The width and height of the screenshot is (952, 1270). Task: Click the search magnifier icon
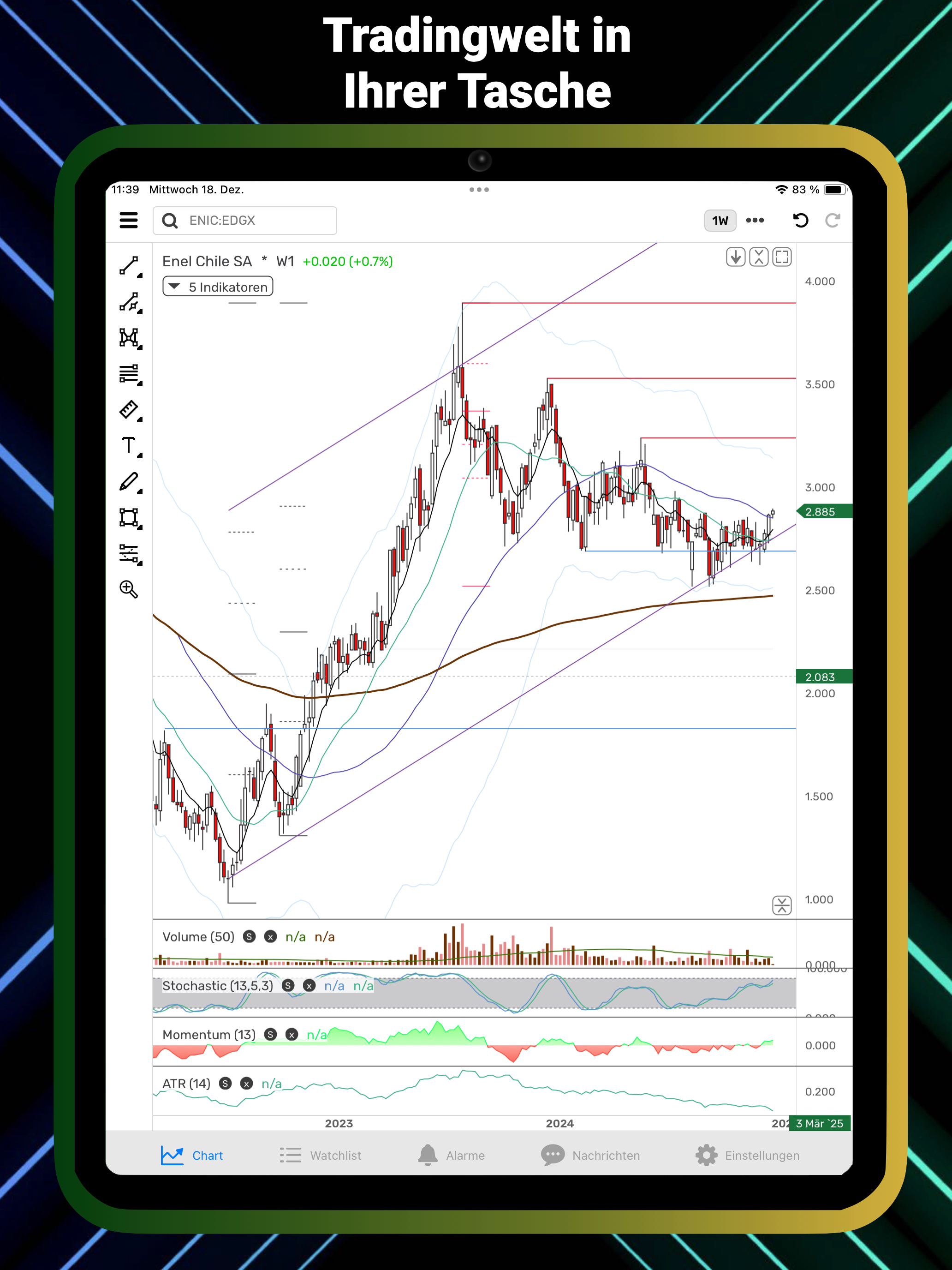pos(169,221)
